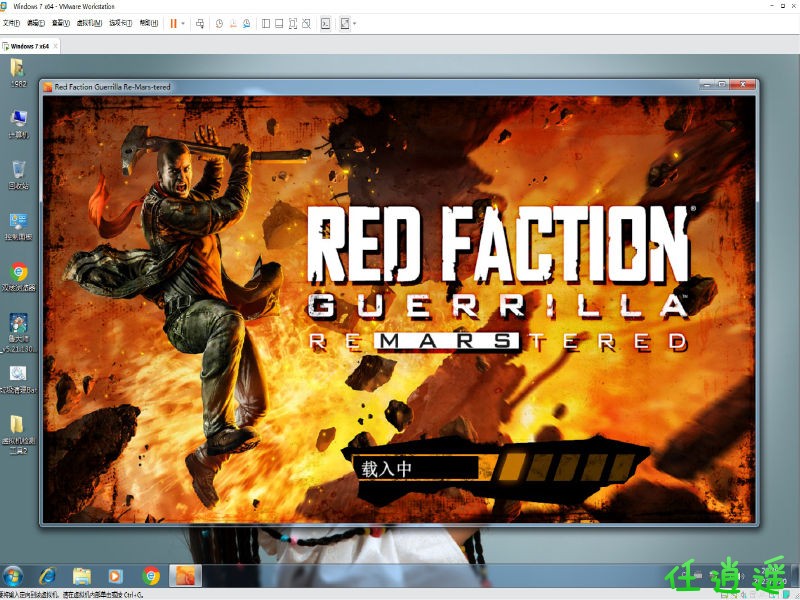Select the Recycle Bin desktop icon

pos(18,175)
